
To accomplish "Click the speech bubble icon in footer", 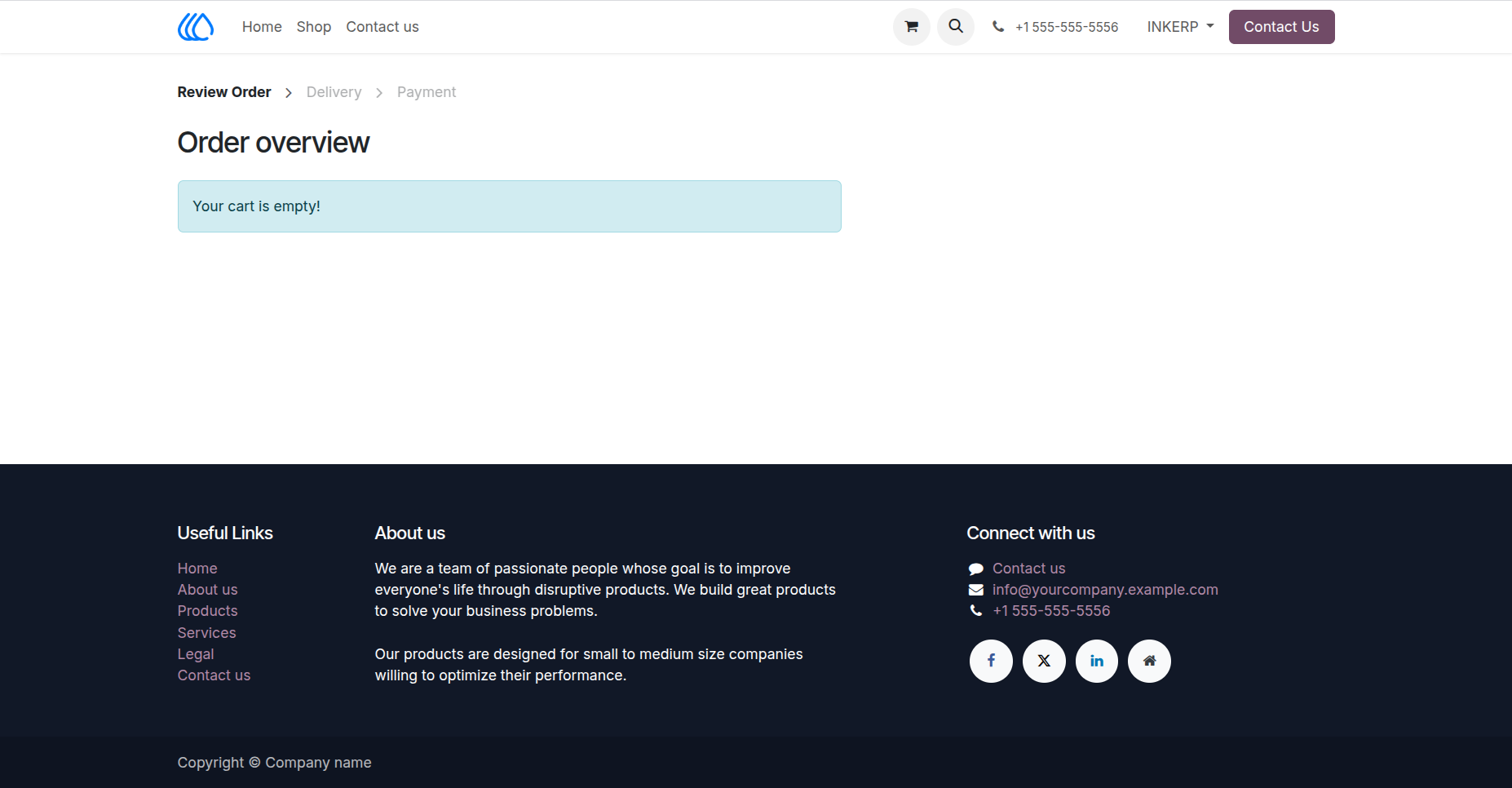I will [x=976, y=569].
